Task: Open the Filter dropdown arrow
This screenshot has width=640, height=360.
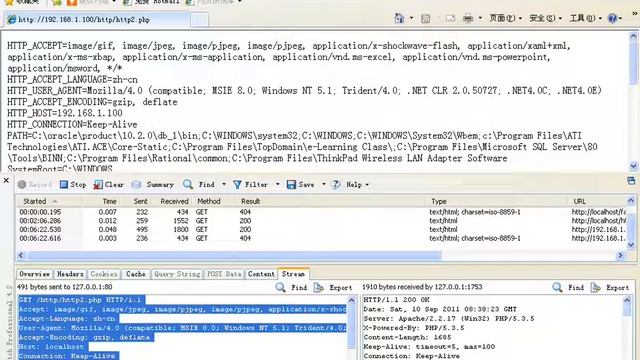Action: (x=278, y=184)
